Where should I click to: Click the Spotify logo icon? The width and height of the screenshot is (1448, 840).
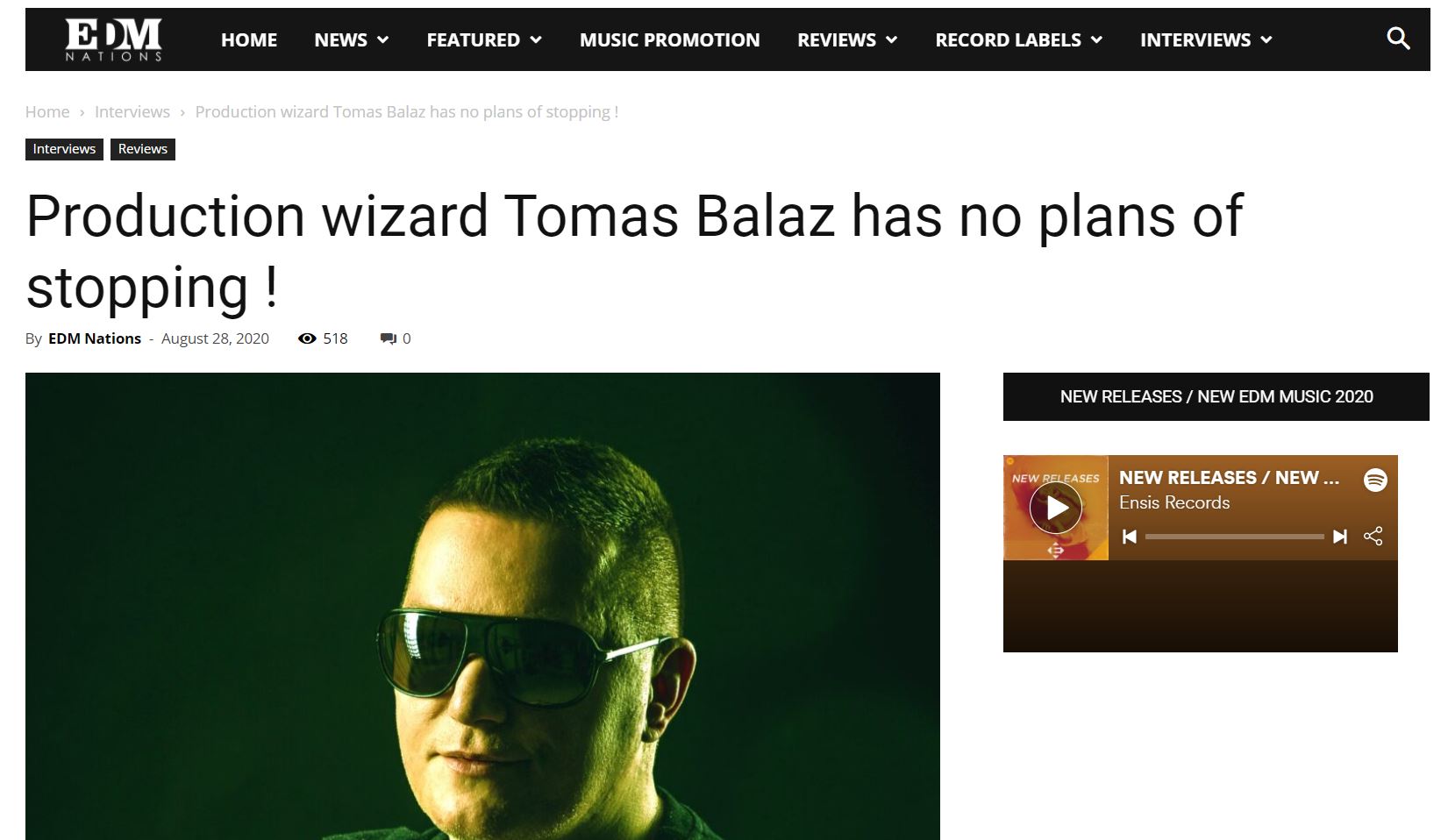tap(1375, 480)
